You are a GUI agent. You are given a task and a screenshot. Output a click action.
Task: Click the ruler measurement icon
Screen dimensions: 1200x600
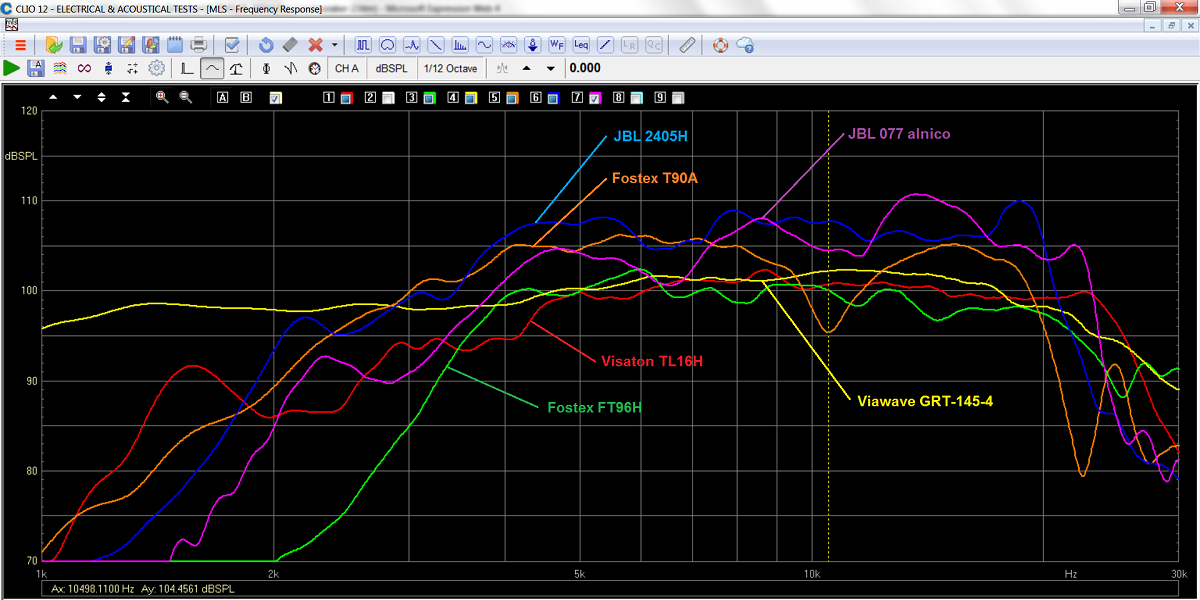pos(687,45)
